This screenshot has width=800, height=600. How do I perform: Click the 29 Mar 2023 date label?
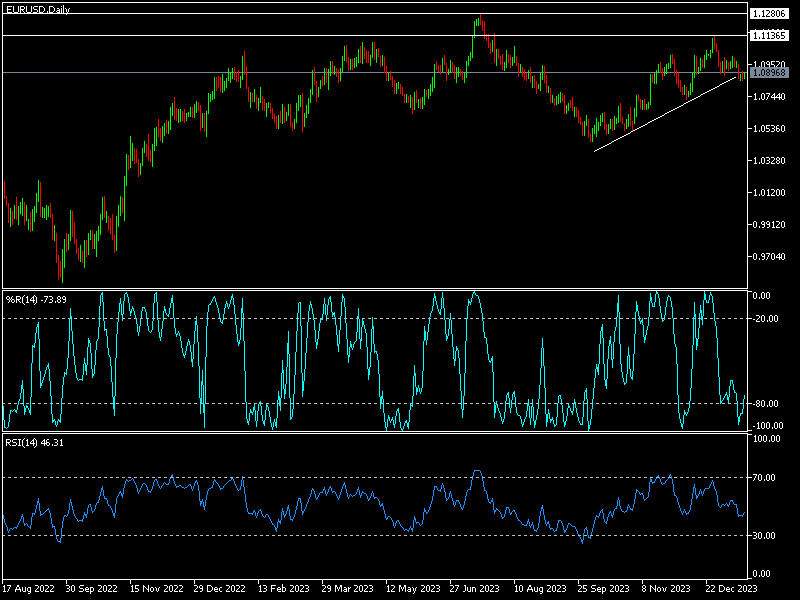[x=347, y=588]
